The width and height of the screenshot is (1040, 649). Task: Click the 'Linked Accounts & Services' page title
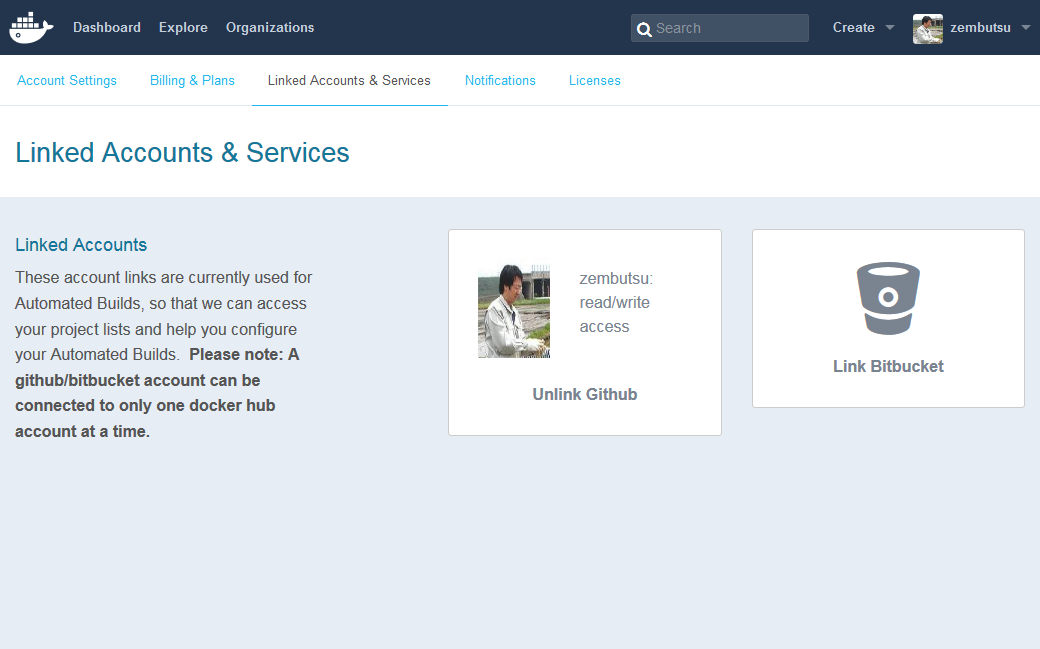pyautogui.click(x=182, y=153)
